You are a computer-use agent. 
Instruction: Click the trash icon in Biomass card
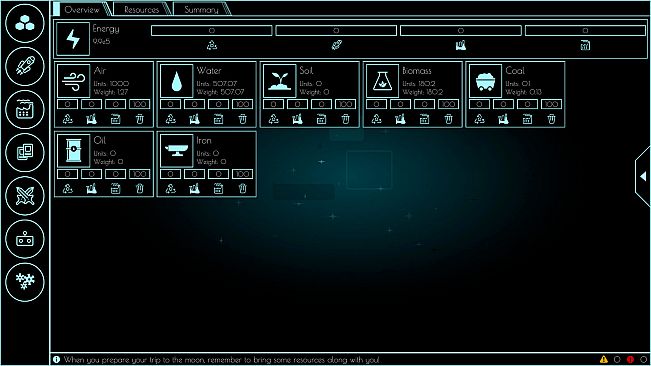point(448,120)
